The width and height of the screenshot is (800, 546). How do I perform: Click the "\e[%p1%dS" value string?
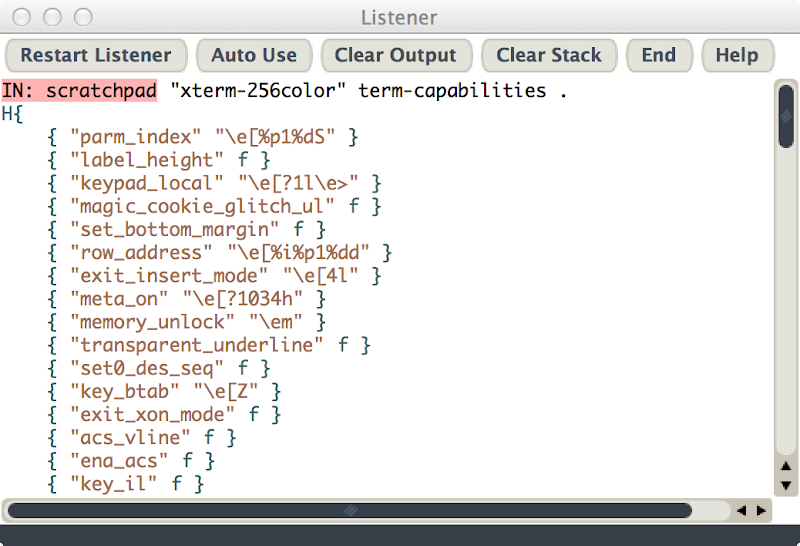[x=275, y=137]
